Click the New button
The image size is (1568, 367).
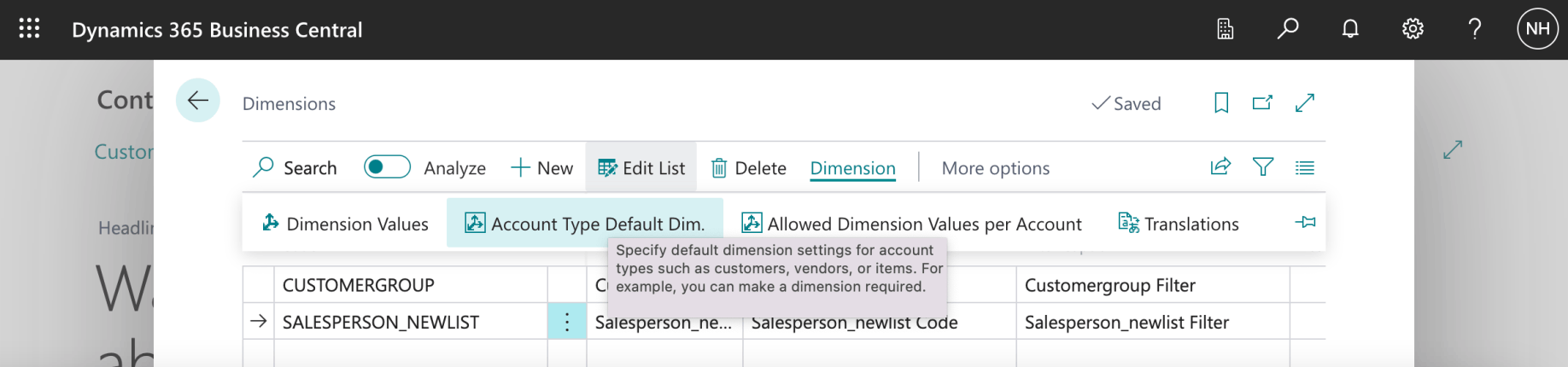[x=542, y=168]
